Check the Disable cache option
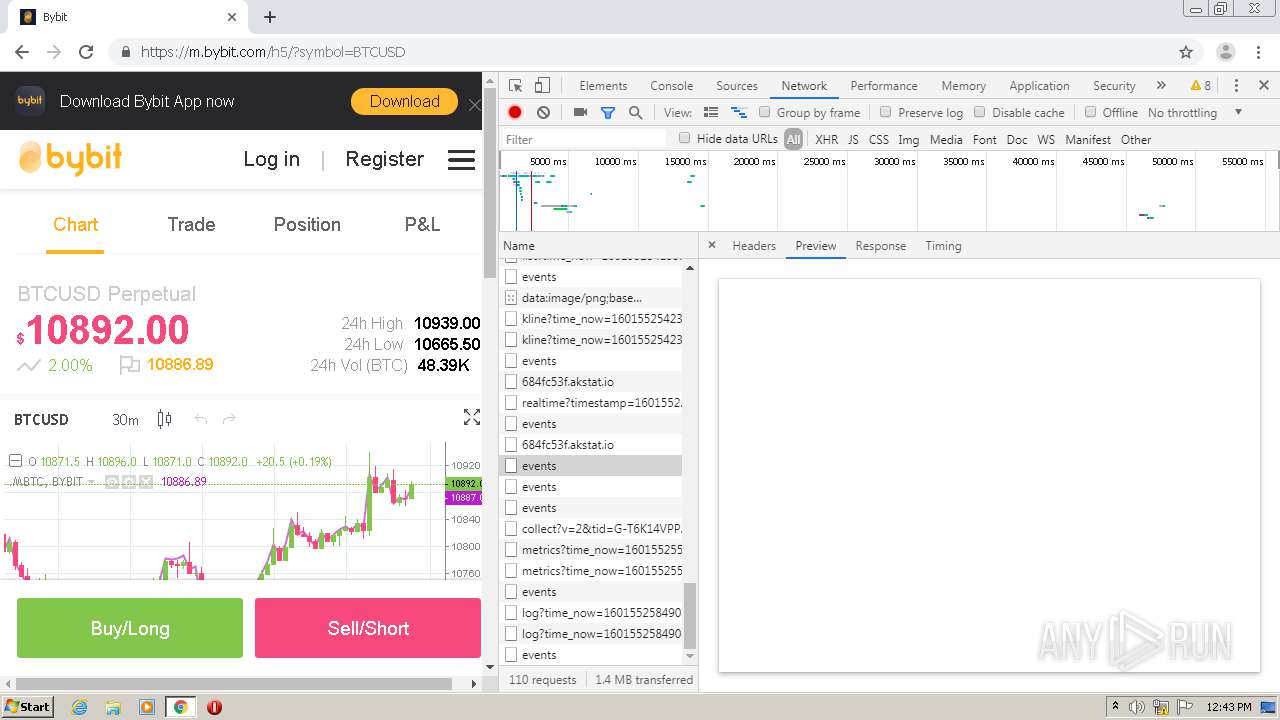1280x720 pixels. pos(980,112)
